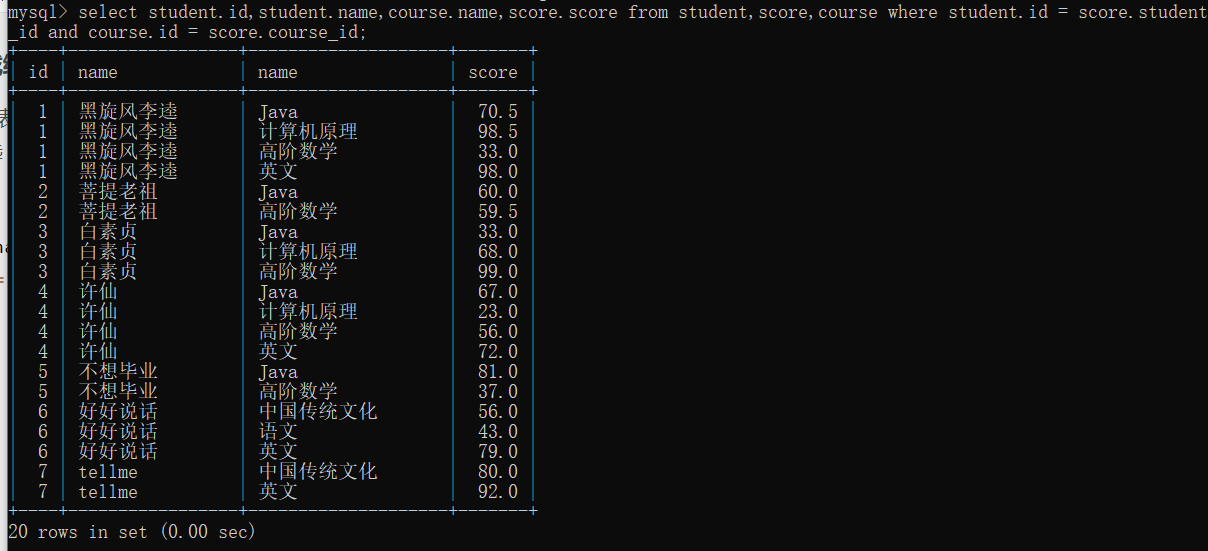Click 英文 in the row scoring 72.0
Viewport: 1208px width, 551px height.
(278, 352)
